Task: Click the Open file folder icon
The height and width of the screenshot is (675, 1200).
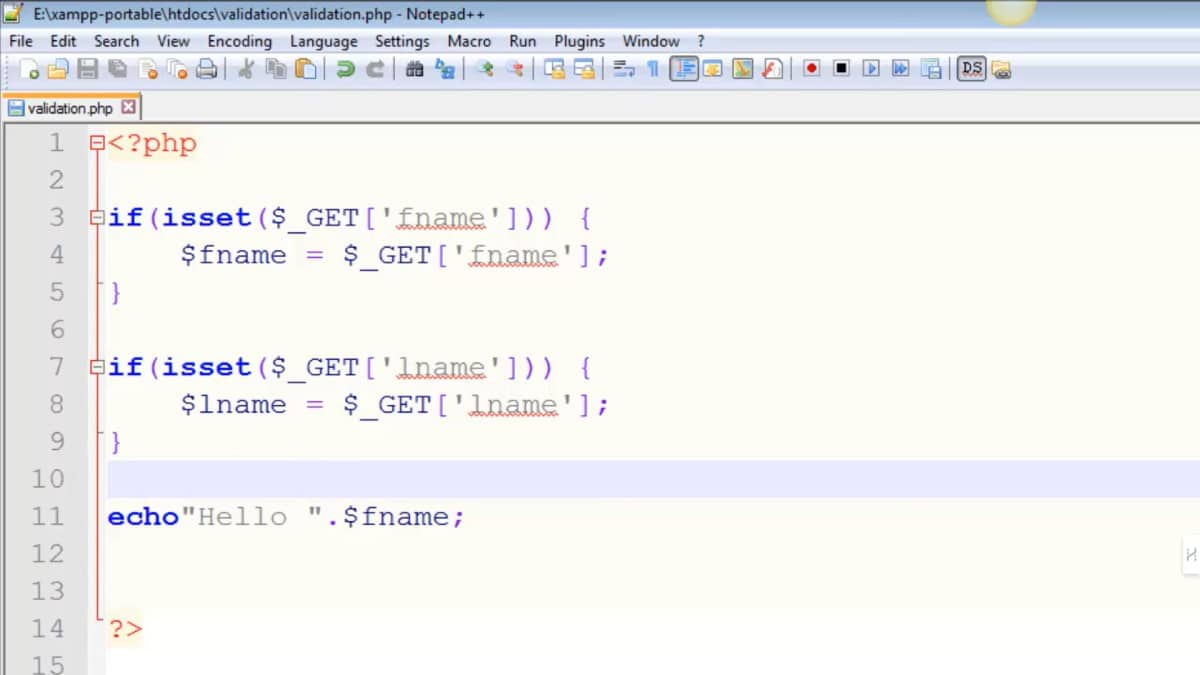Action: [x=59, y=69]
